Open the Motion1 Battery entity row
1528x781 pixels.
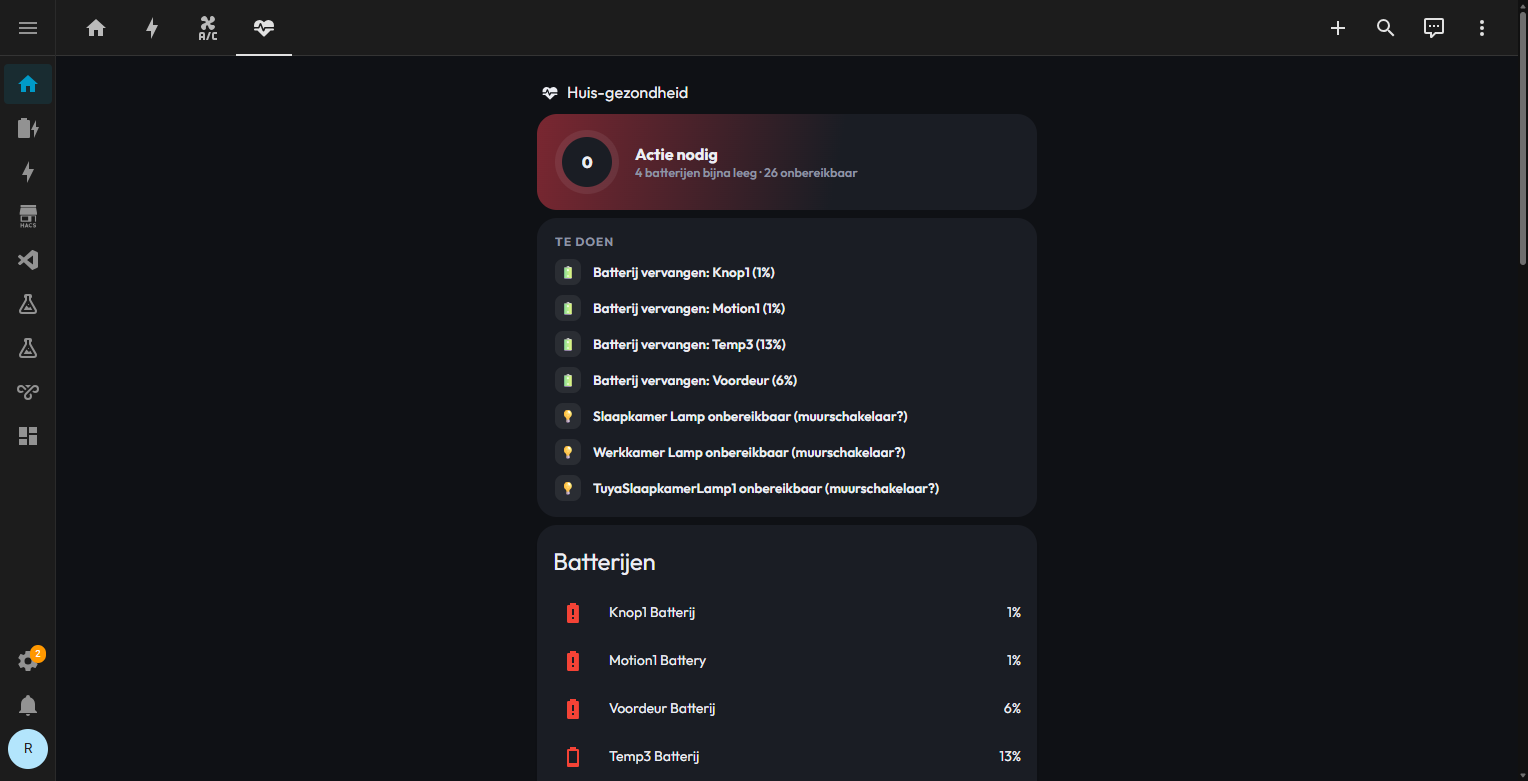[x=787, y=660]
